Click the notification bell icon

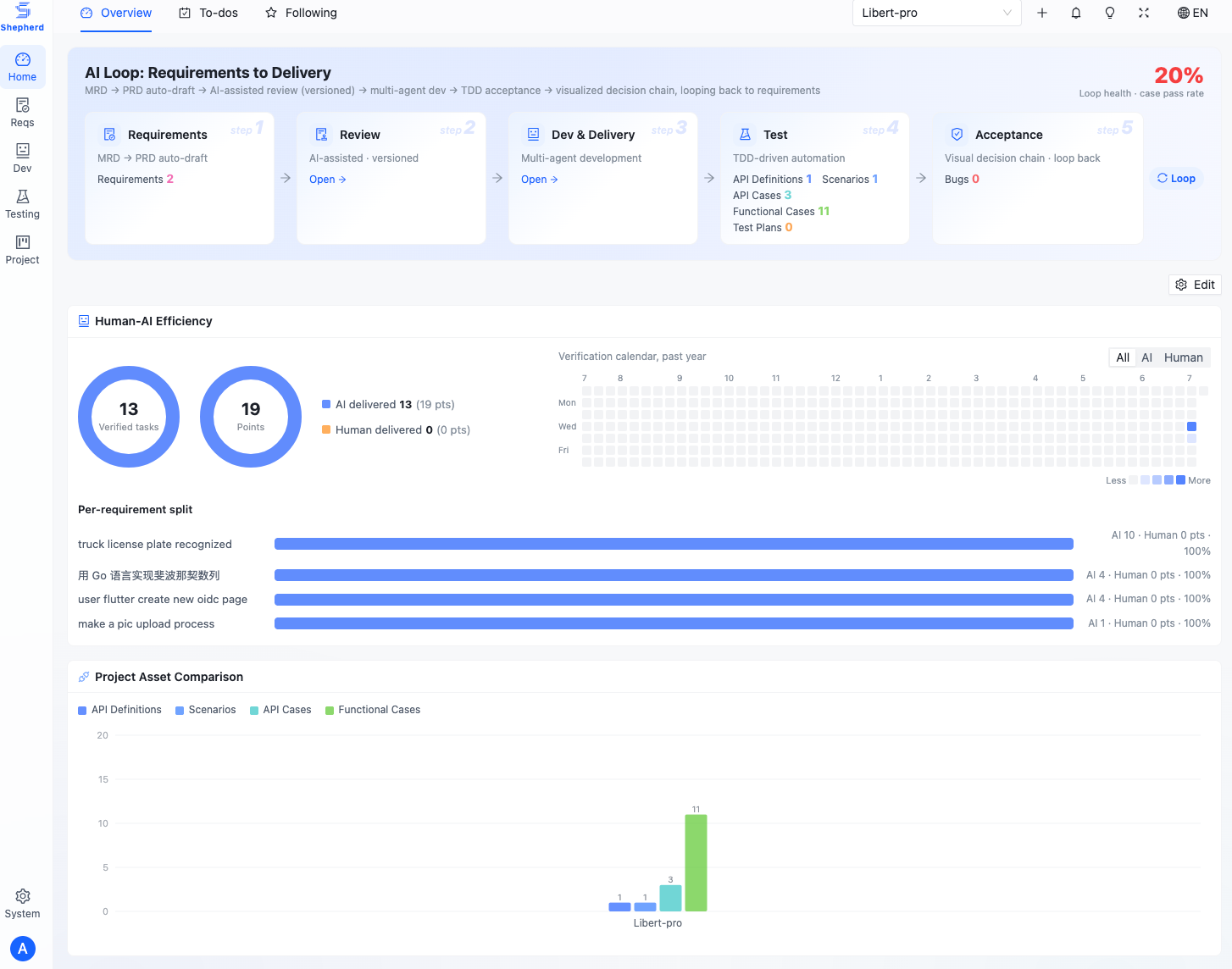tap(1076, 13)
